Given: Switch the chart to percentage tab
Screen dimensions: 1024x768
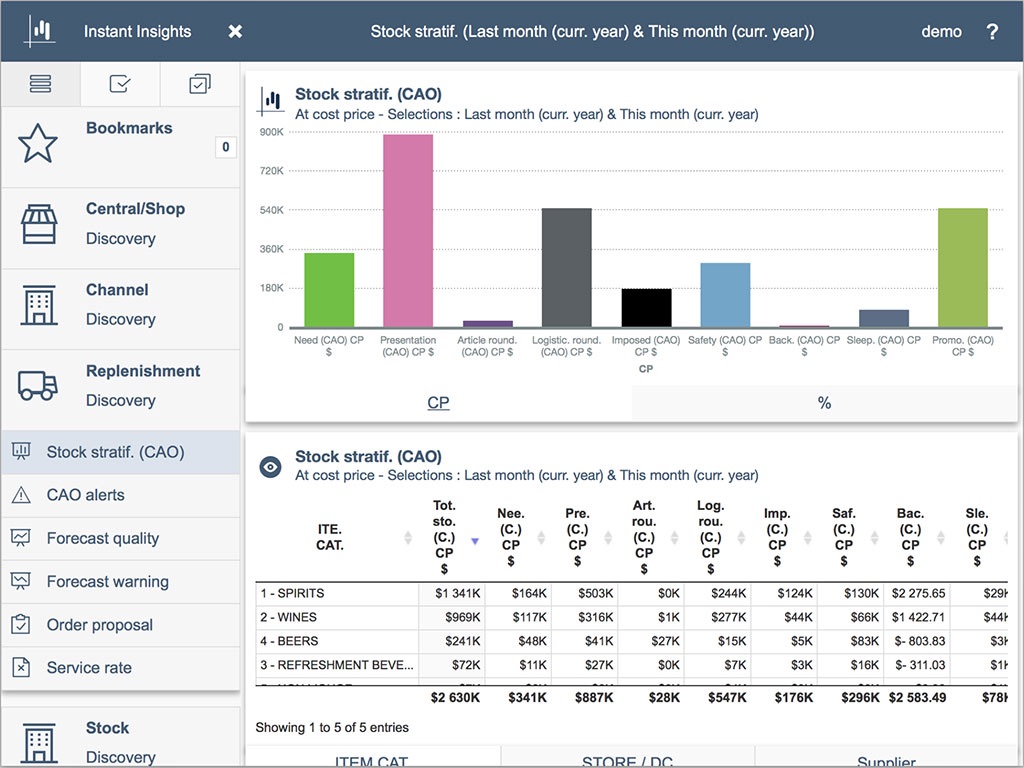Looking at the screenshot, I should click(x=824, y=403).
